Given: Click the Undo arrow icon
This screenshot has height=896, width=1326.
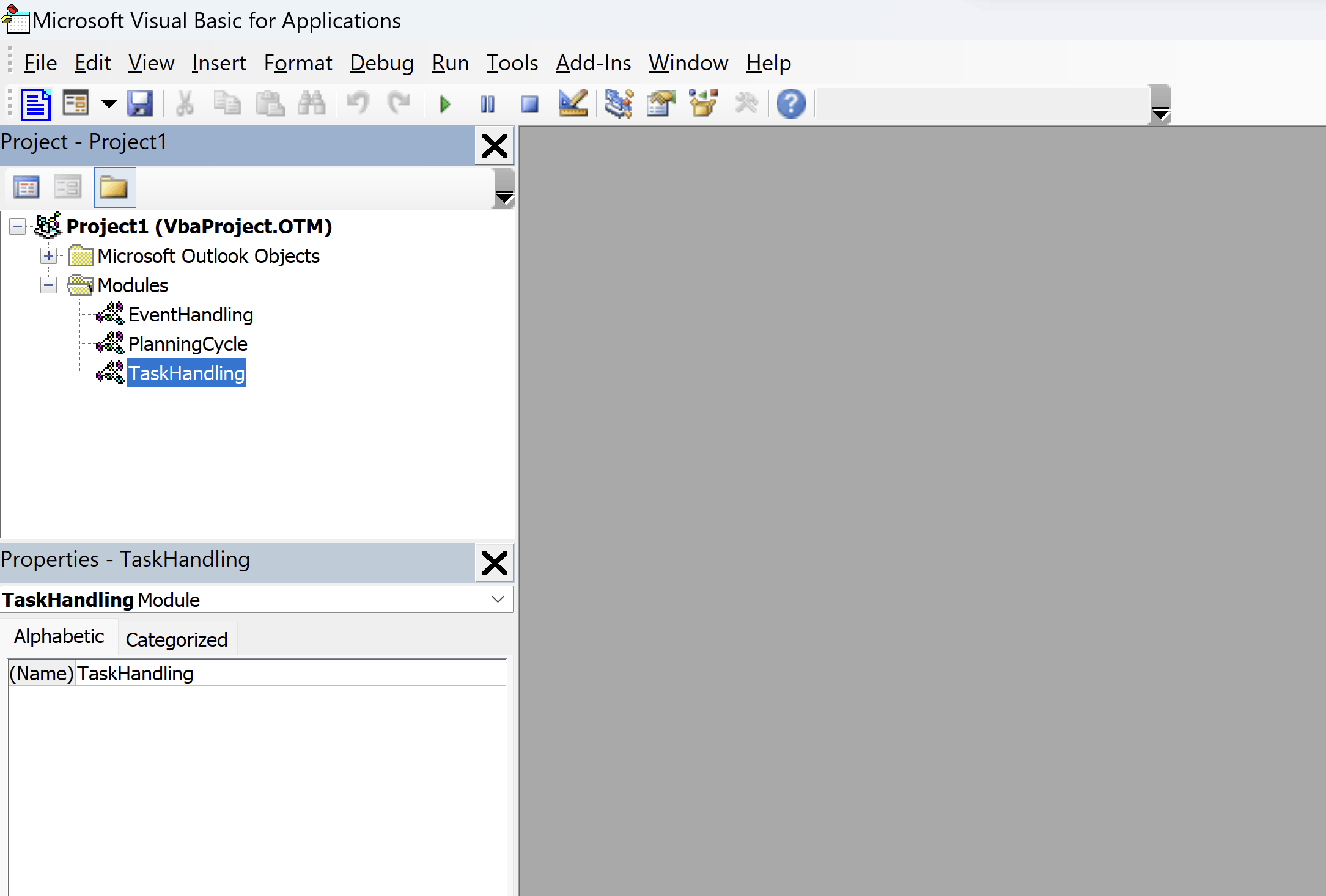Looking at the screenshot, I should point(358,104).
